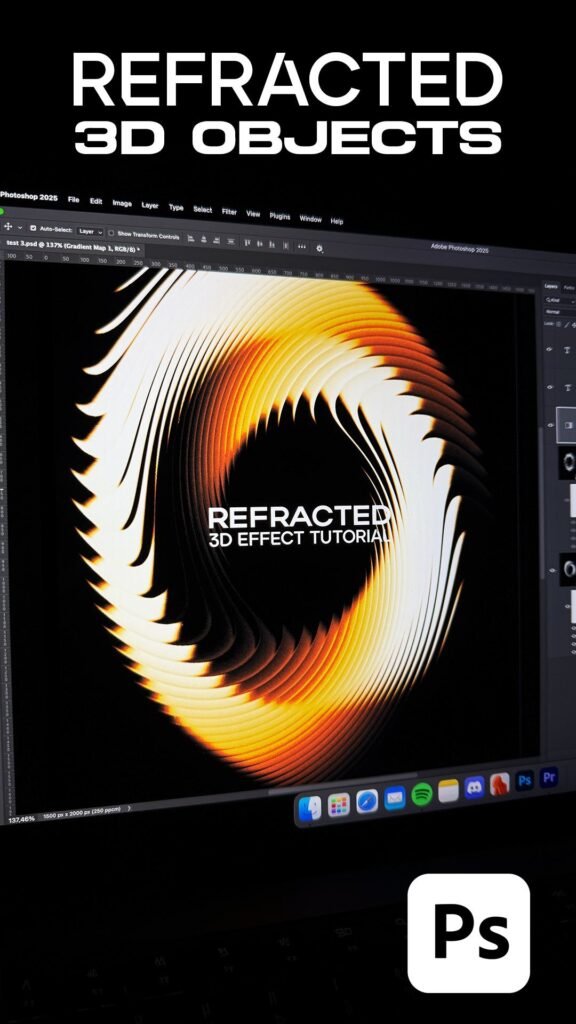Image resolution: width=576 pixels, height=1024 pixels.
Task: Click the large Ps logo badge
Action: click(469, 933)
